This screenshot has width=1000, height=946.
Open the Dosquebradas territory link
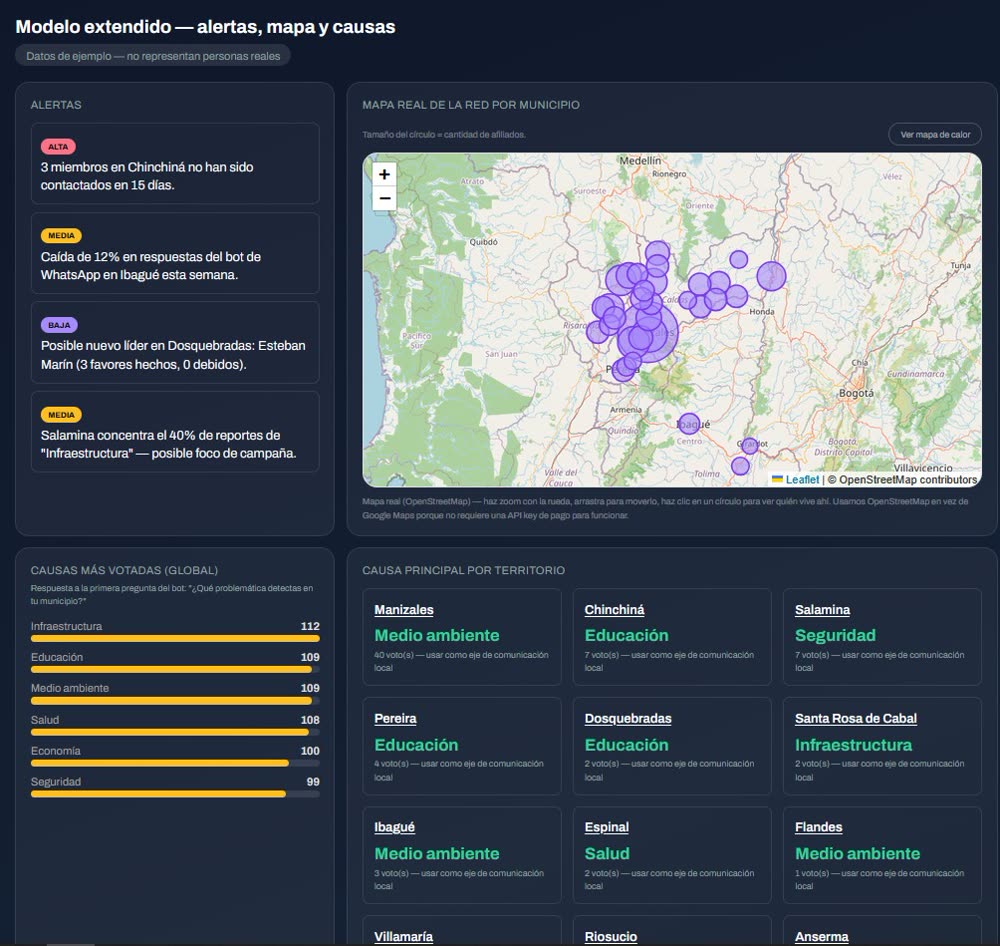(x=628, y=718)
